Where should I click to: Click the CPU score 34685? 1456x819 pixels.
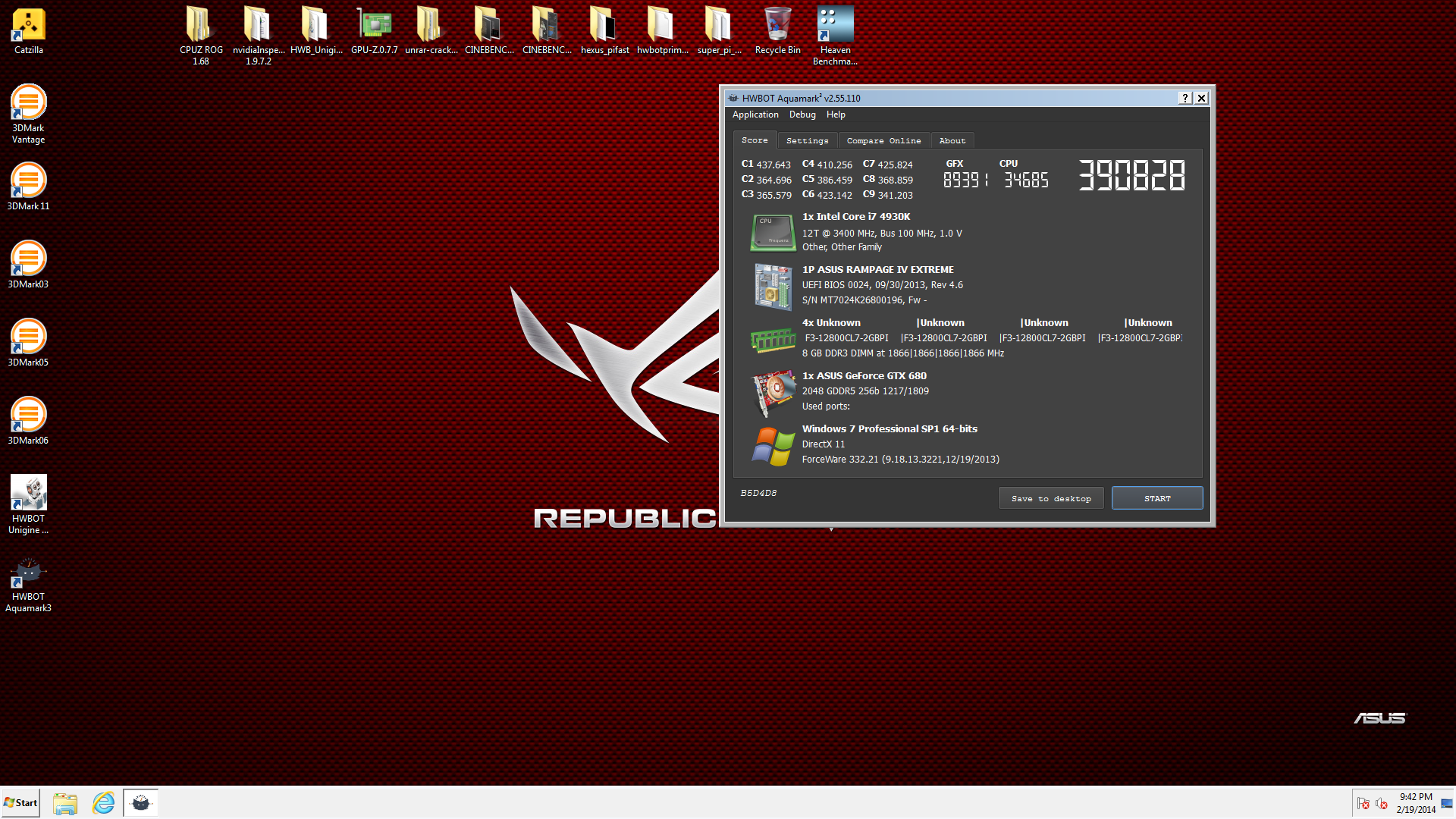point(1027,180)
